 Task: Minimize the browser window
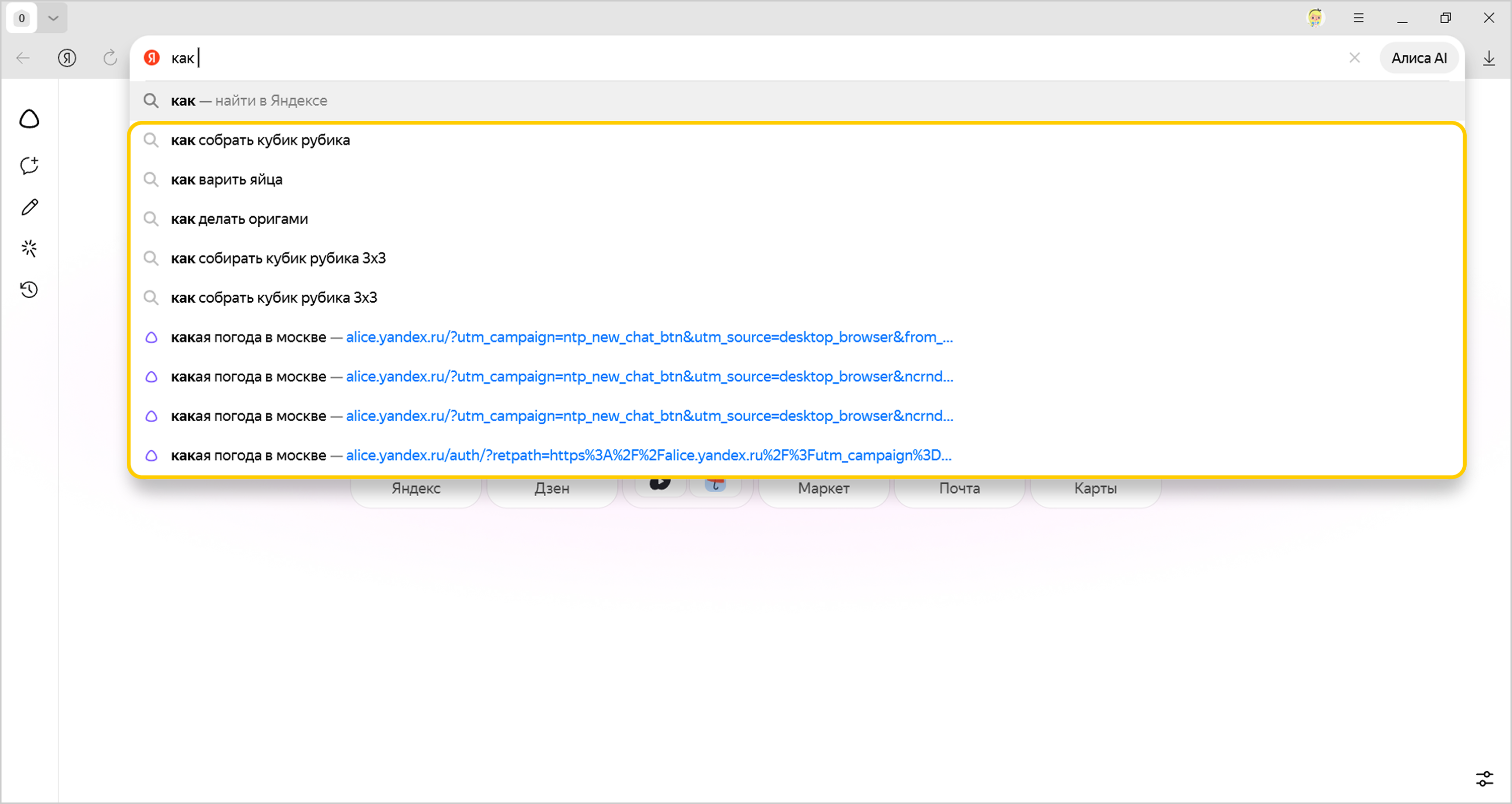(x=1402, y=18)
